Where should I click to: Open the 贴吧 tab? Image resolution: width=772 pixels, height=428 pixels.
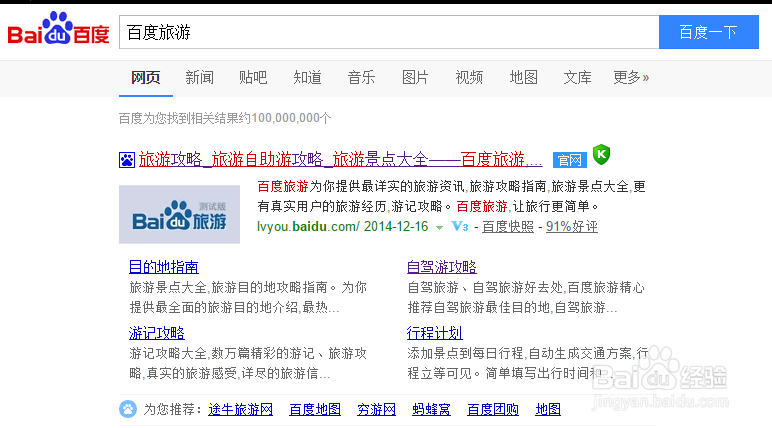coord(253,77)
